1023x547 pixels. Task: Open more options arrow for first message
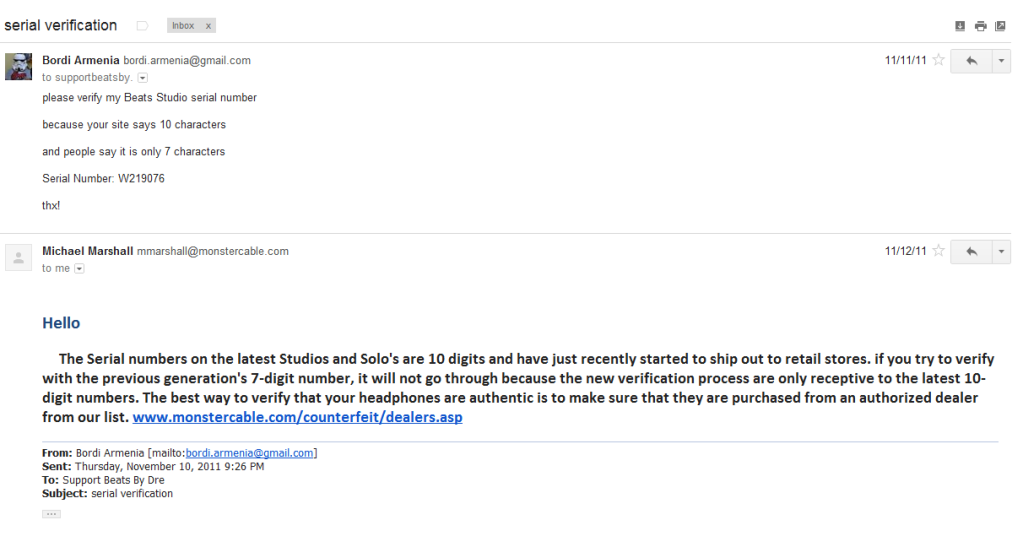click(1001, 61)
